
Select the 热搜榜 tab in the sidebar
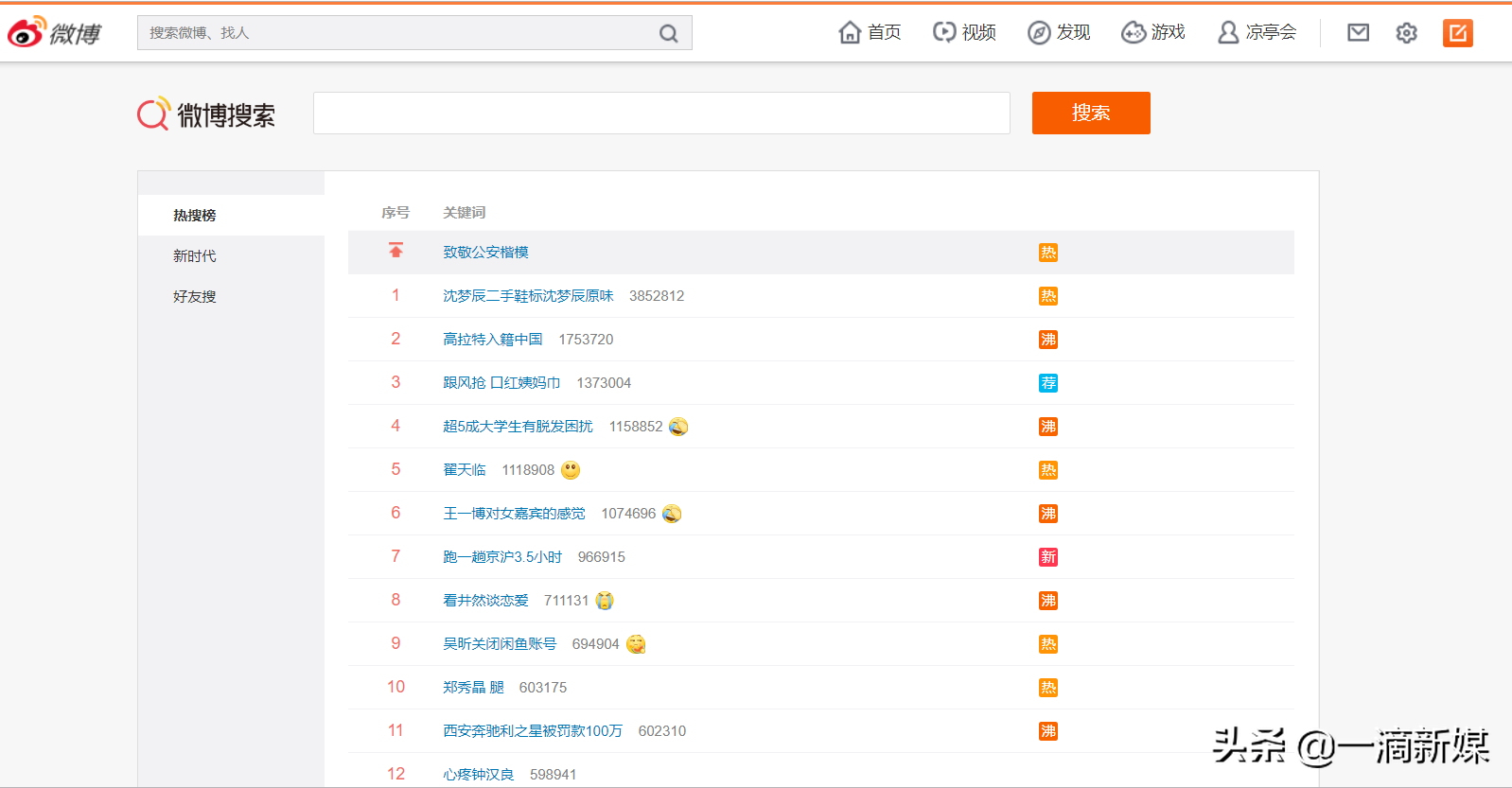tap(231, 216)
